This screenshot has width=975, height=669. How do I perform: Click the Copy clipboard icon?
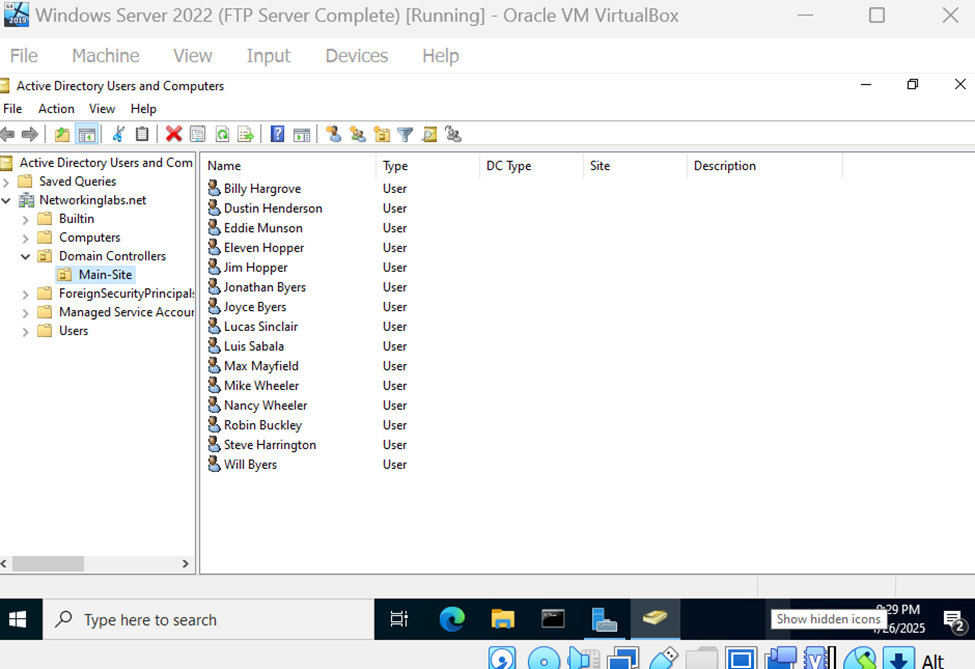point(142,134)
